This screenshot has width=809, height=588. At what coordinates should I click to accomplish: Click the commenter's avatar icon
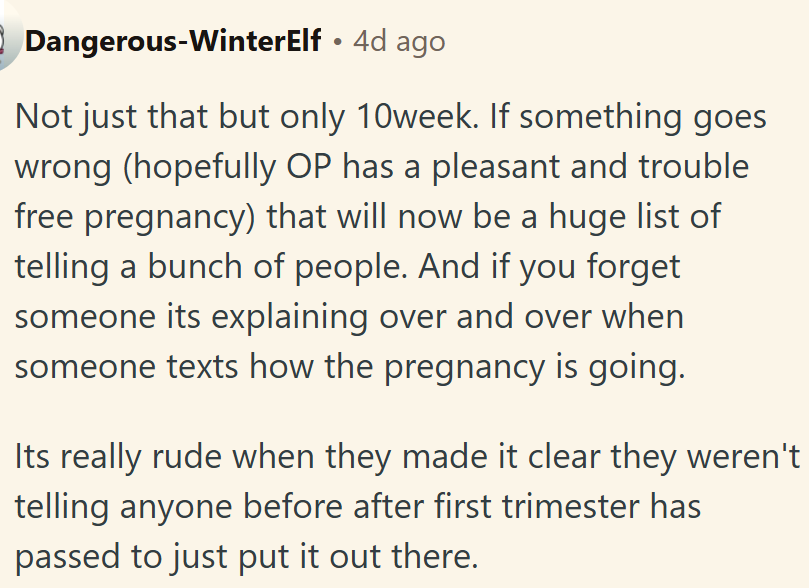tap(8, 44)
